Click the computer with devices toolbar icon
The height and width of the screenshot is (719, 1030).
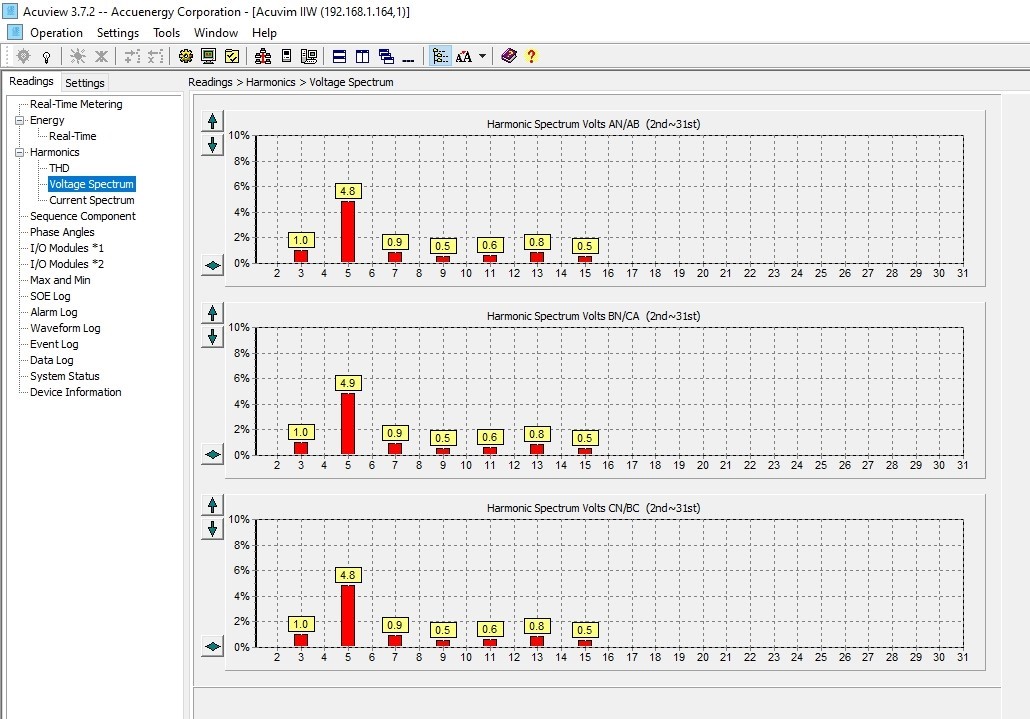(x=309, y=56)
